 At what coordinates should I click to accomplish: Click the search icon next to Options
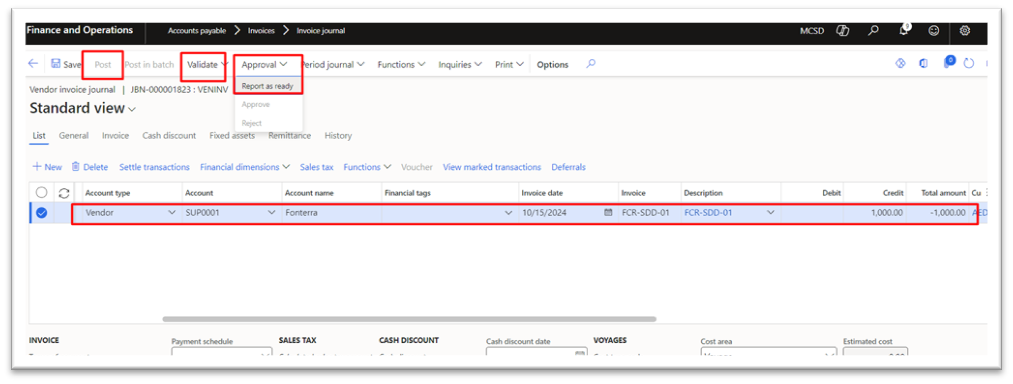click(x=590, y=63)
